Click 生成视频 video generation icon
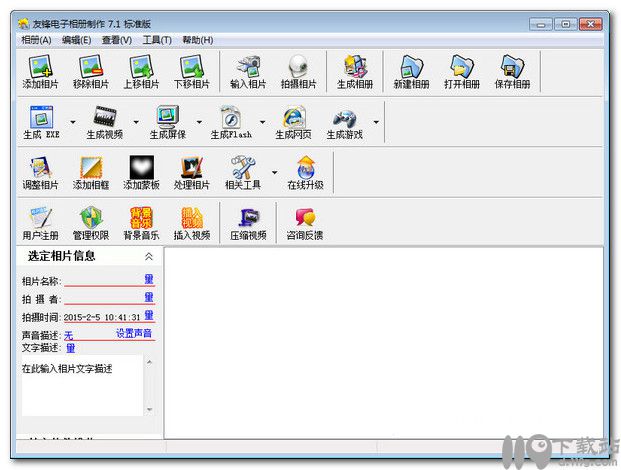Image resolution: width=621 pixels, height=470 pixels. 105,122
